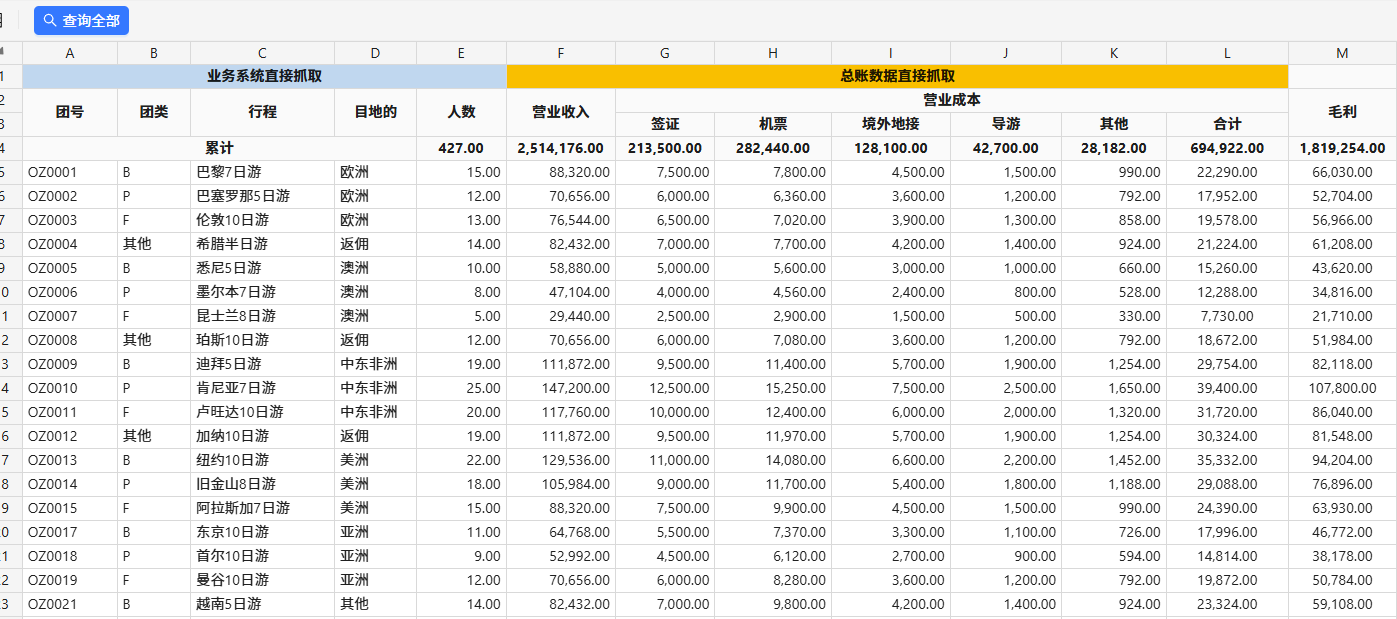Select tour number cell OZ0010
This screenshot has height=619, width=1397.
tap(70, 388)
